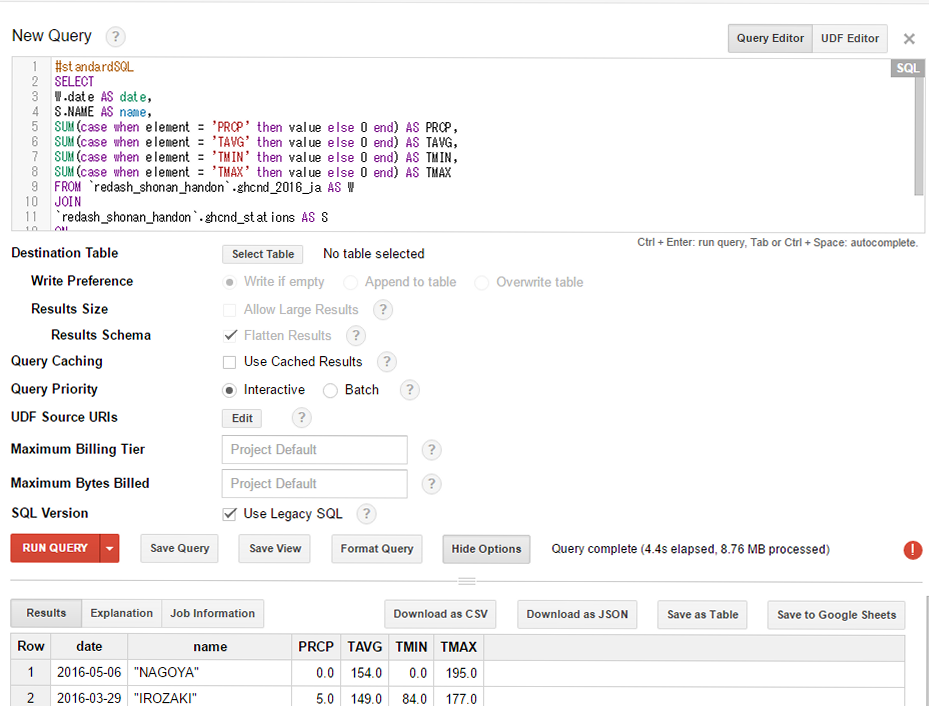This screenshot has height=706, width=929.
Task: Open help for Allow Large Results
Action: click(x=383, y=309)
